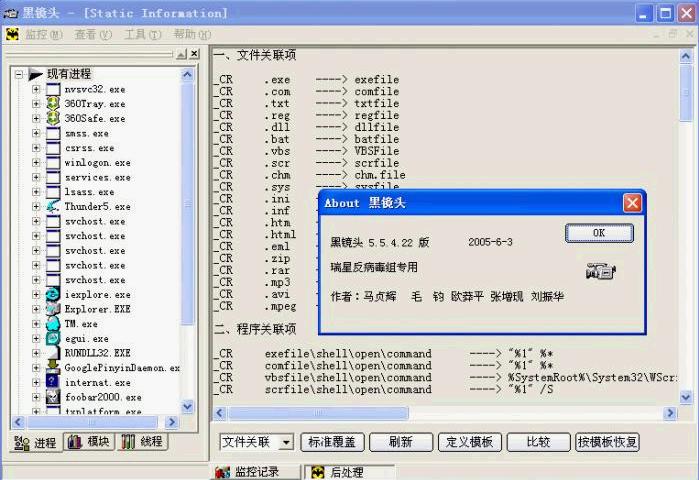Switch to the 进程 tab
The height and width of the screenshot is (480, 699).
[35, 442]
